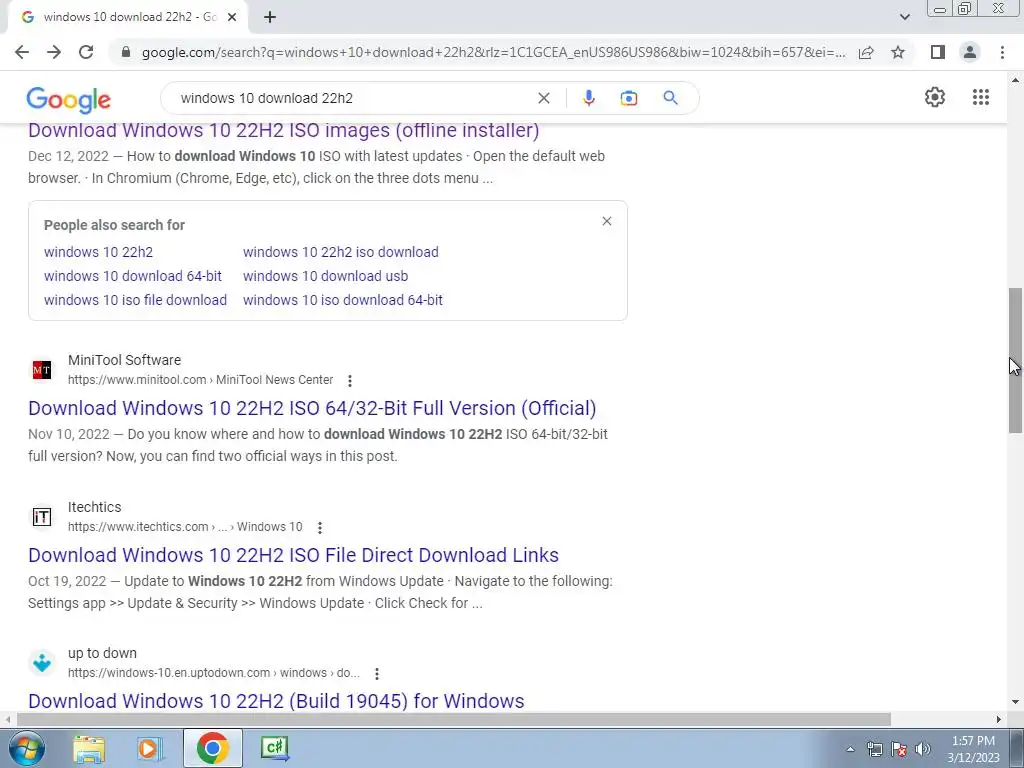
Task: Launch Windows Media Player from taskbar
Action: click(x=150, y=748)
